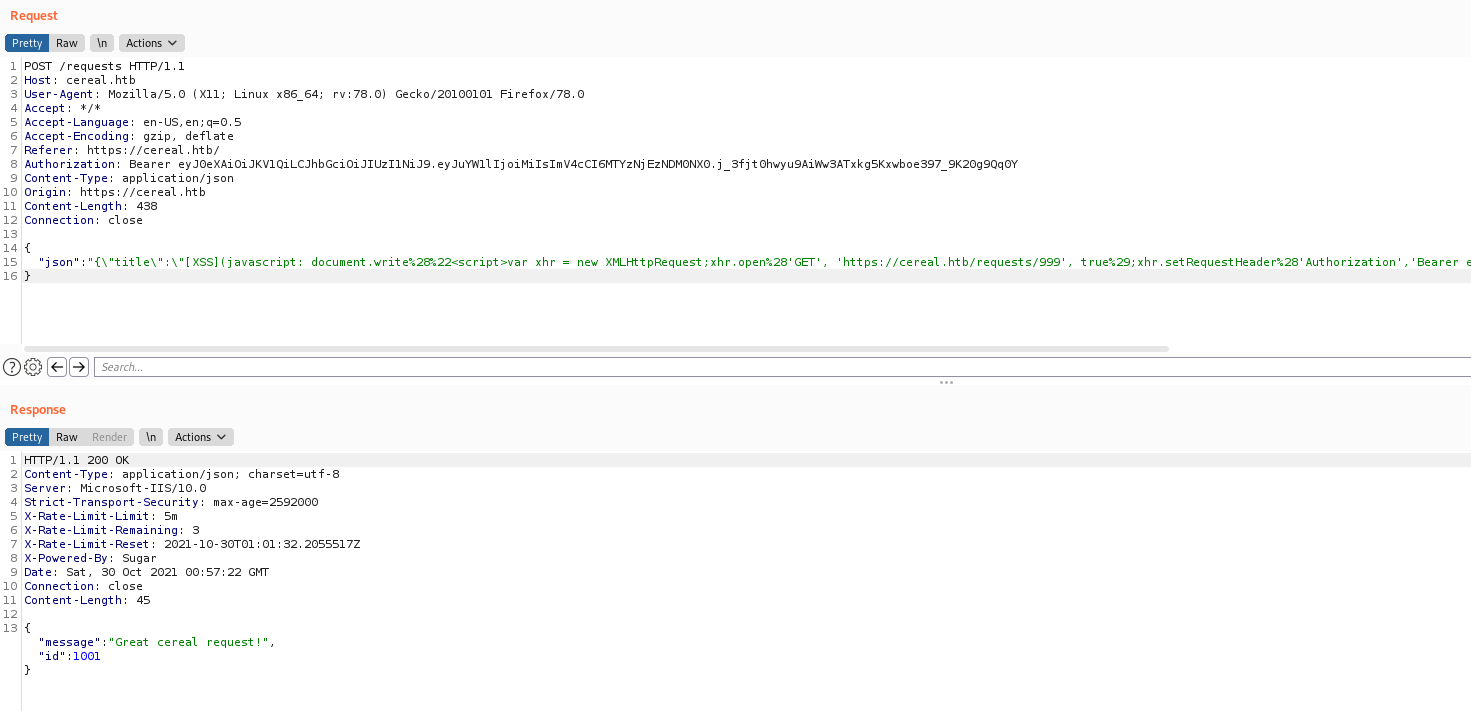Click the HTTP/1.1 200 OK status line

[76, 460]
